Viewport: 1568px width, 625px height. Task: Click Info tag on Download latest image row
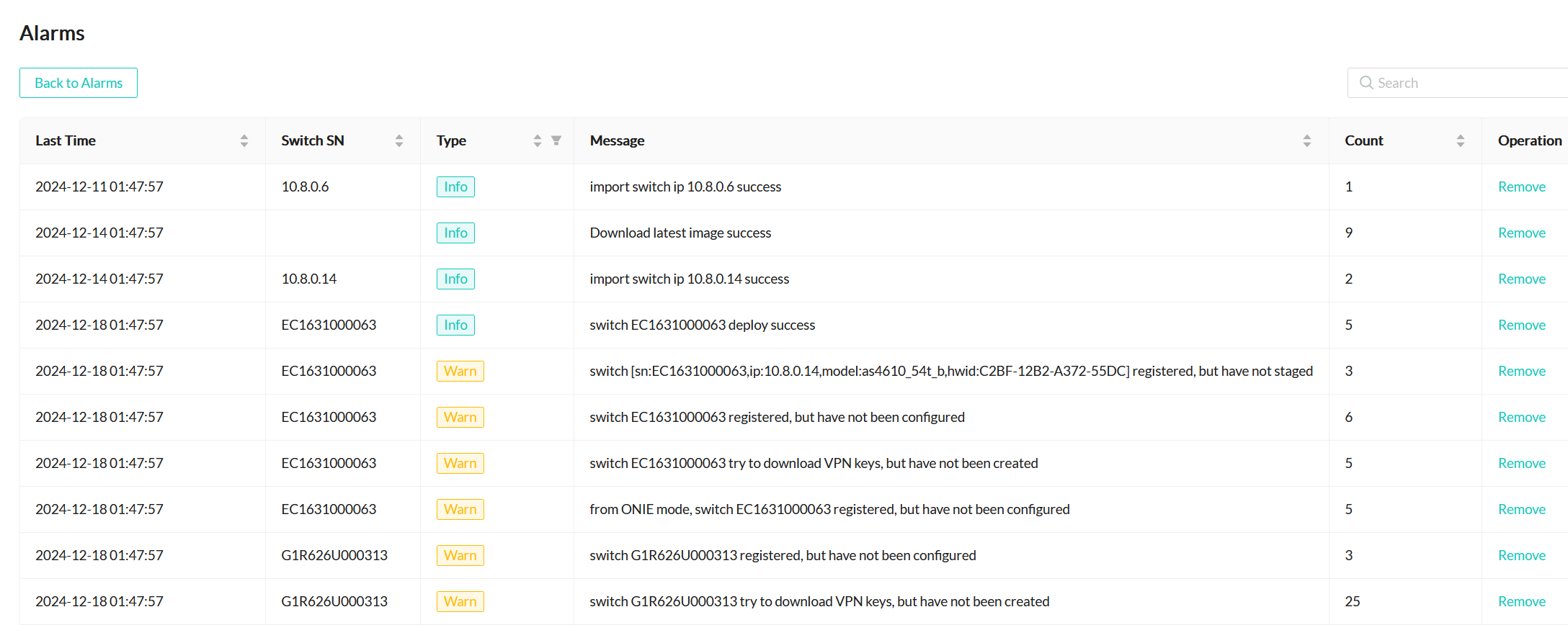455,233
